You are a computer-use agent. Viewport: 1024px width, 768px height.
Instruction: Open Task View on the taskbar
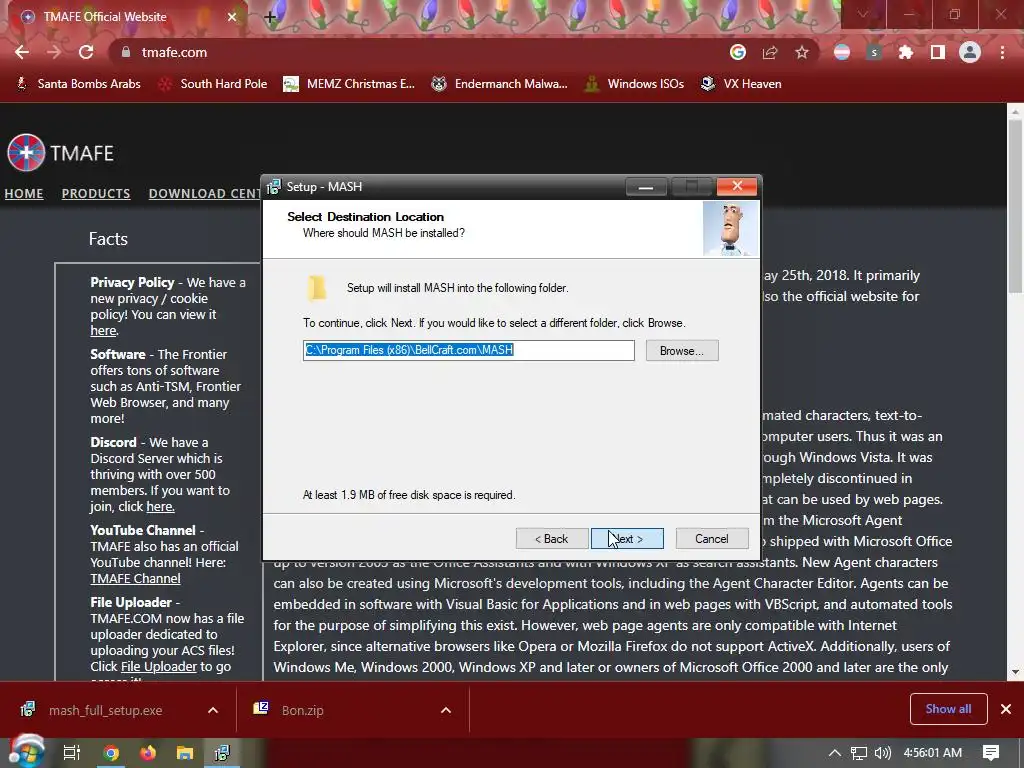(x=72, y=753)
